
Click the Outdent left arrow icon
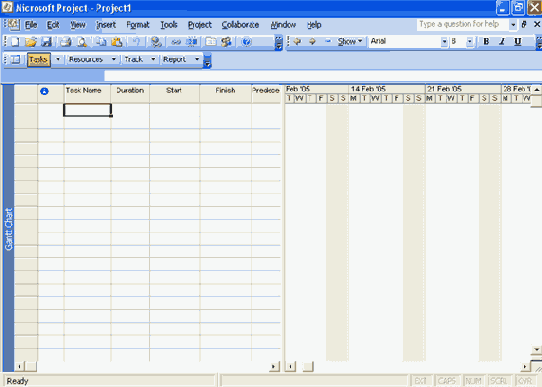[x=297, y=41]
